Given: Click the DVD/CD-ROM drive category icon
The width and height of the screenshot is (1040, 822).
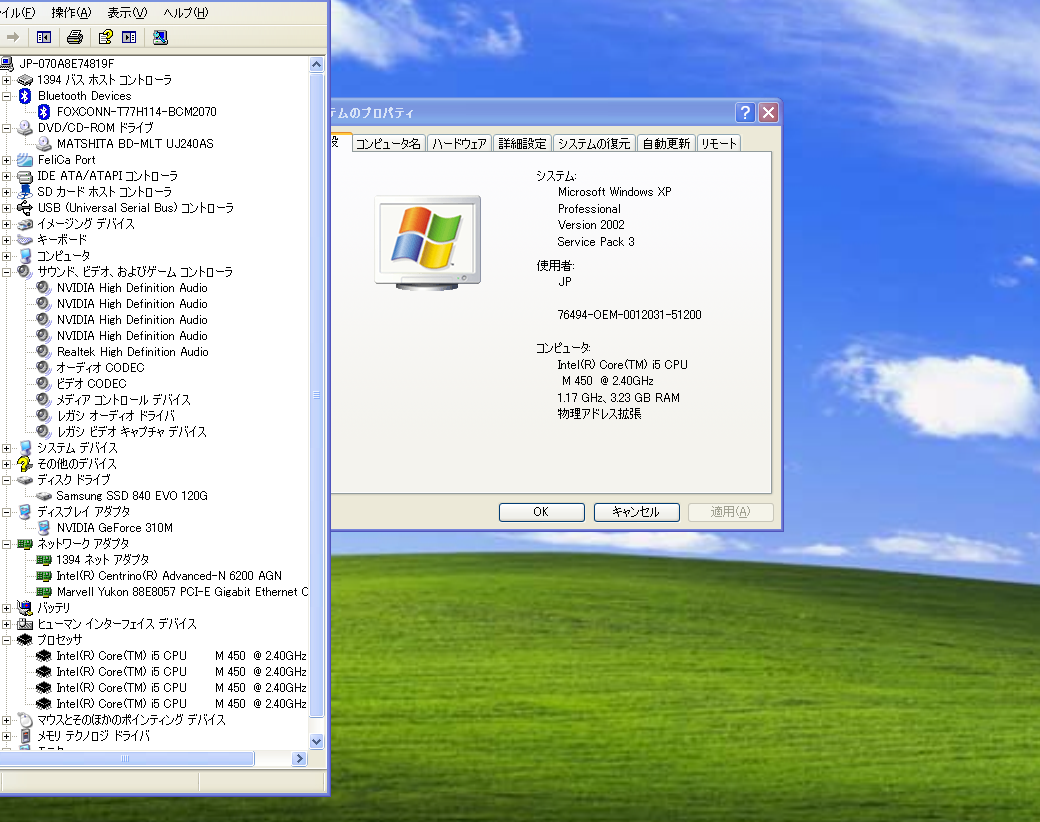Looking at the screenshot, I should pyautogui.click(x=25, y=128).
